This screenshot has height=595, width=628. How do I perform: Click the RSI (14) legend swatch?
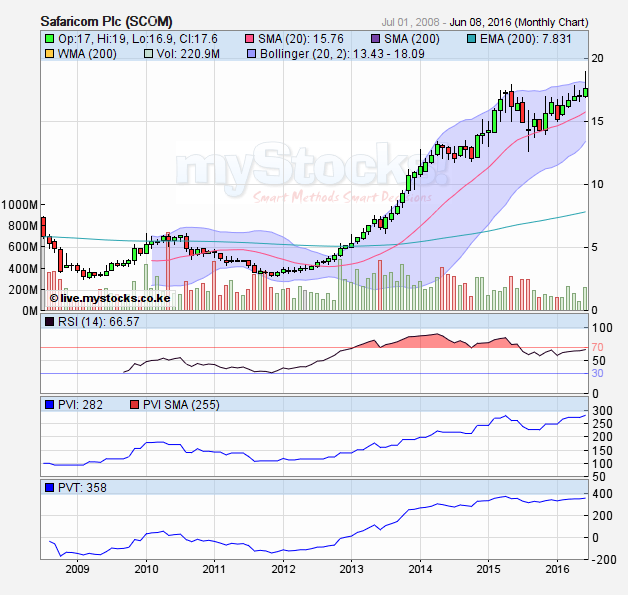coord(49,321)
